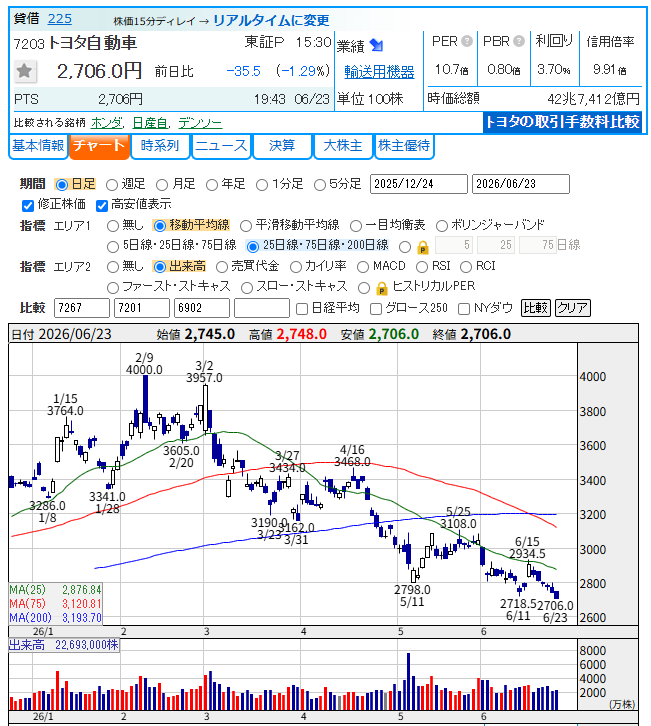Select RCI indicator radio
Viewport: 651px width, 726px height.
466,267
